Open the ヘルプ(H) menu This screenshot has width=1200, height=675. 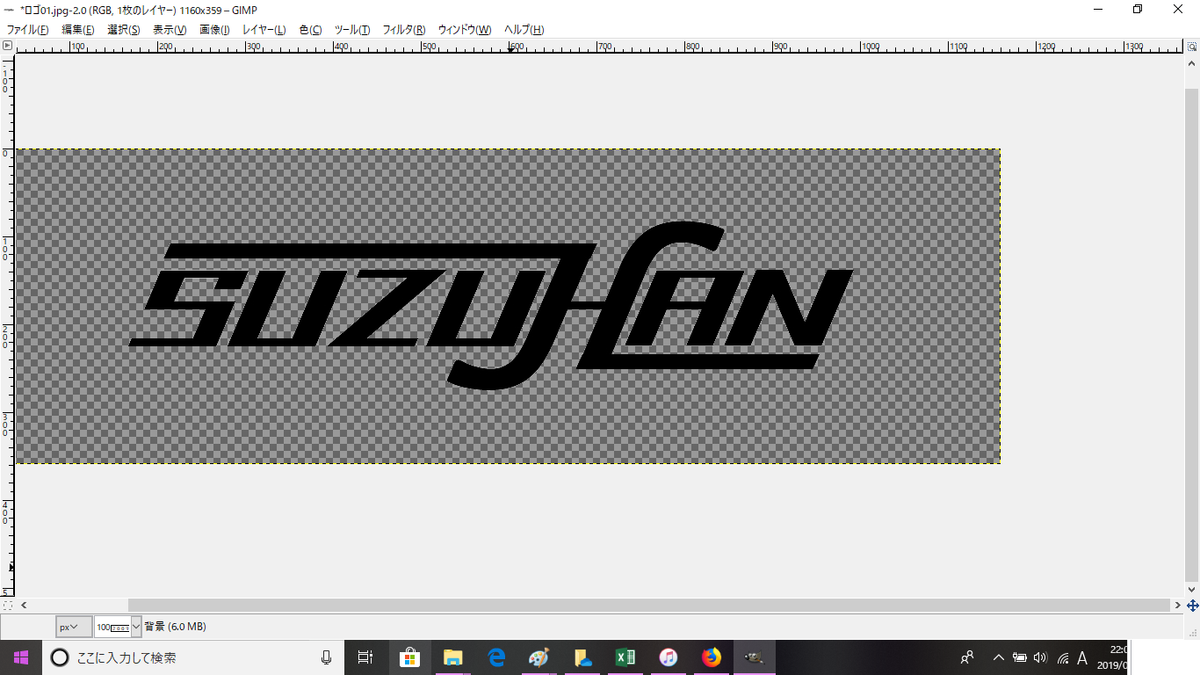coord(524,30)
